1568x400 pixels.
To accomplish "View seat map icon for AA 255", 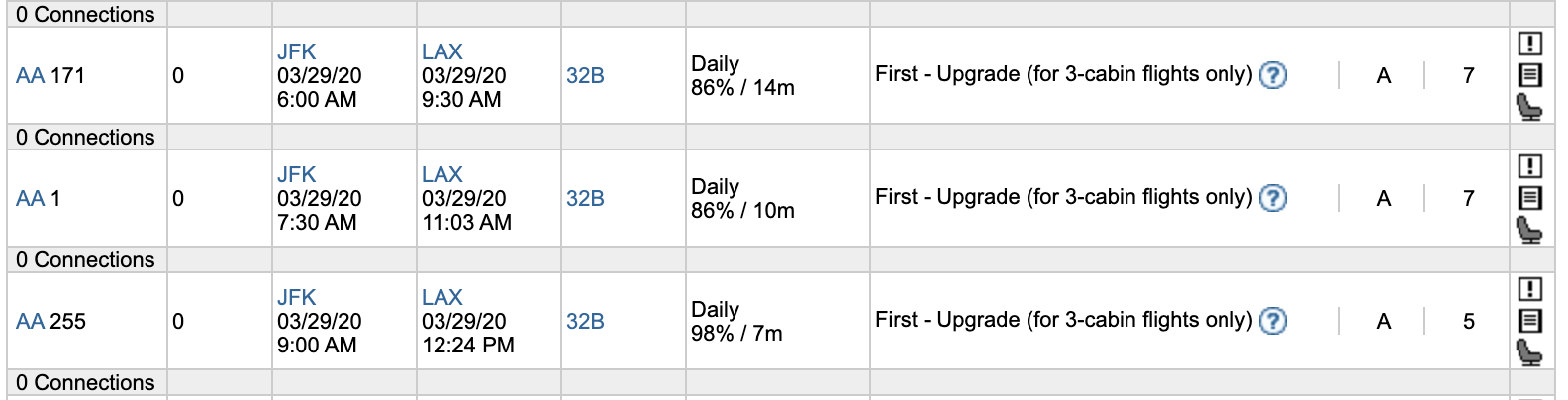I will pos(1529,351).
